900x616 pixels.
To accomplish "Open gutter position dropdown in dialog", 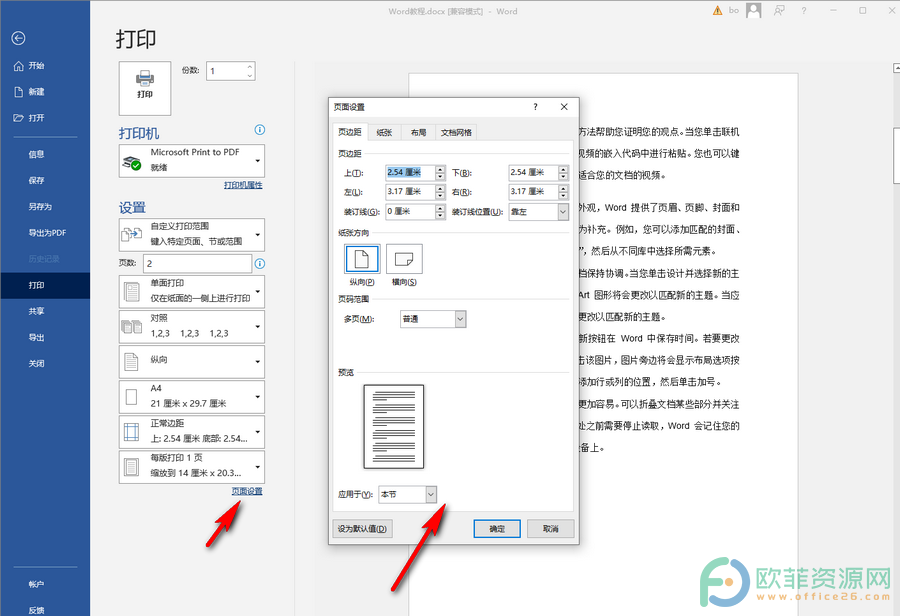I will coord(538,212).
